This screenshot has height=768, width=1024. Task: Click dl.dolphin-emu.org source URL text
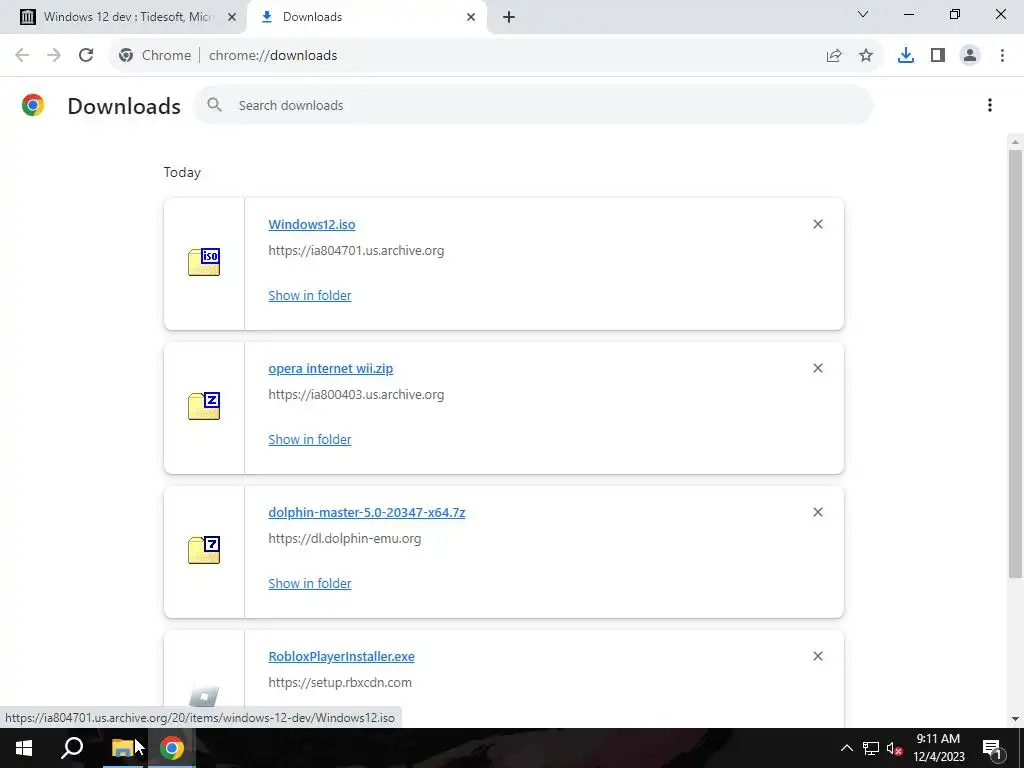click(344, 539)
